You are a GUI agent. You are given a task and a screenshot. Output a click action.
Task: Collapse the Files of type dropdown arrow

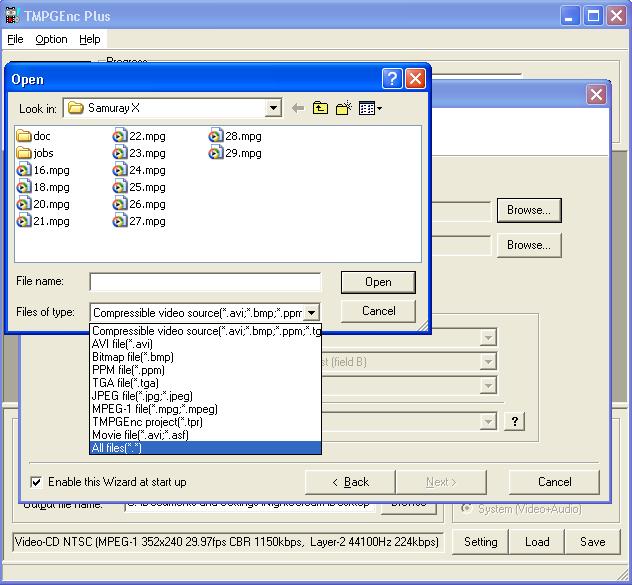(312, 313)
